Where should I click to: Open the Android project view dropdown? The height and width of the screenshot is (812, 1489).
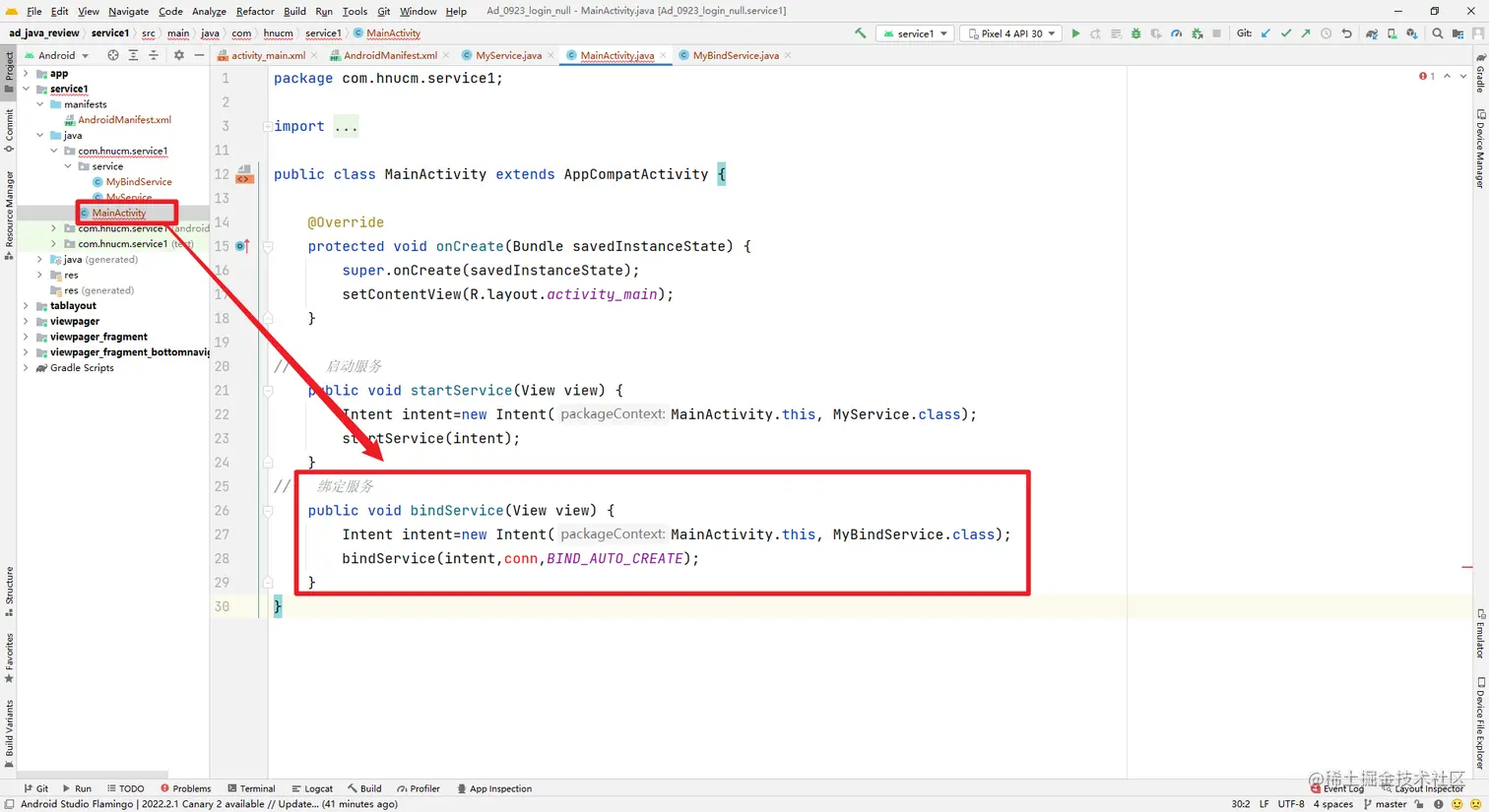pyautogui.click(x=56, y=55)
